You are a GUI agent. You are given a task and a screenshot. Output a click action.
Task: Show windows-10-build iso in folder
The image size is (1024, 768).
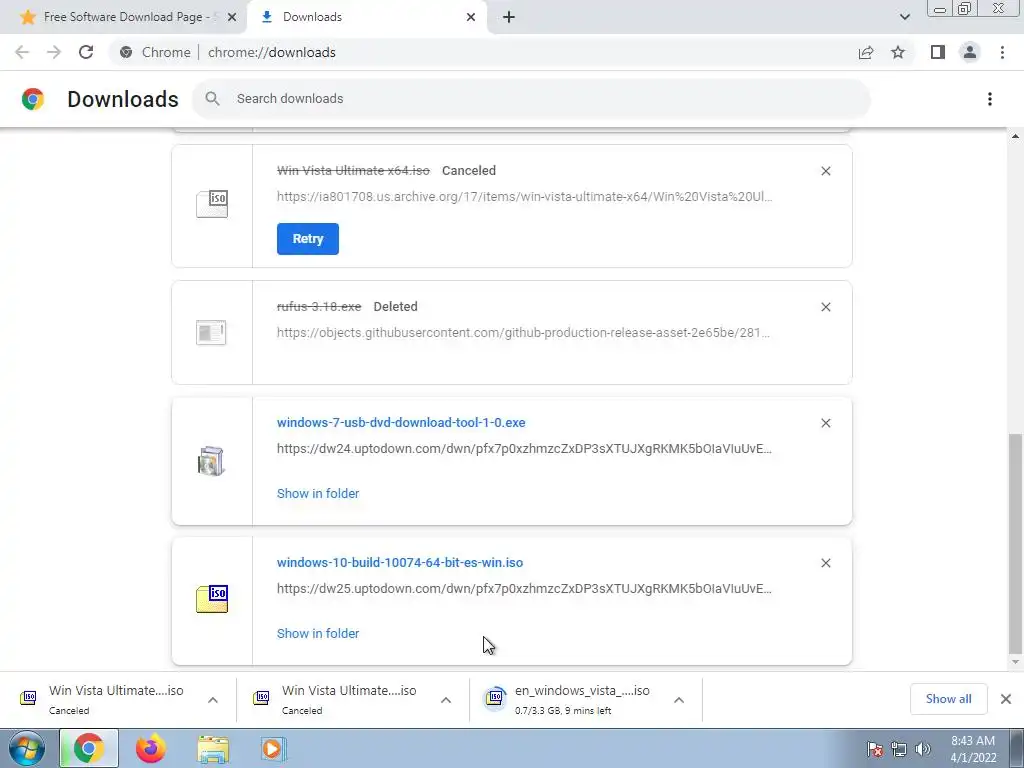tap(318, 633)
